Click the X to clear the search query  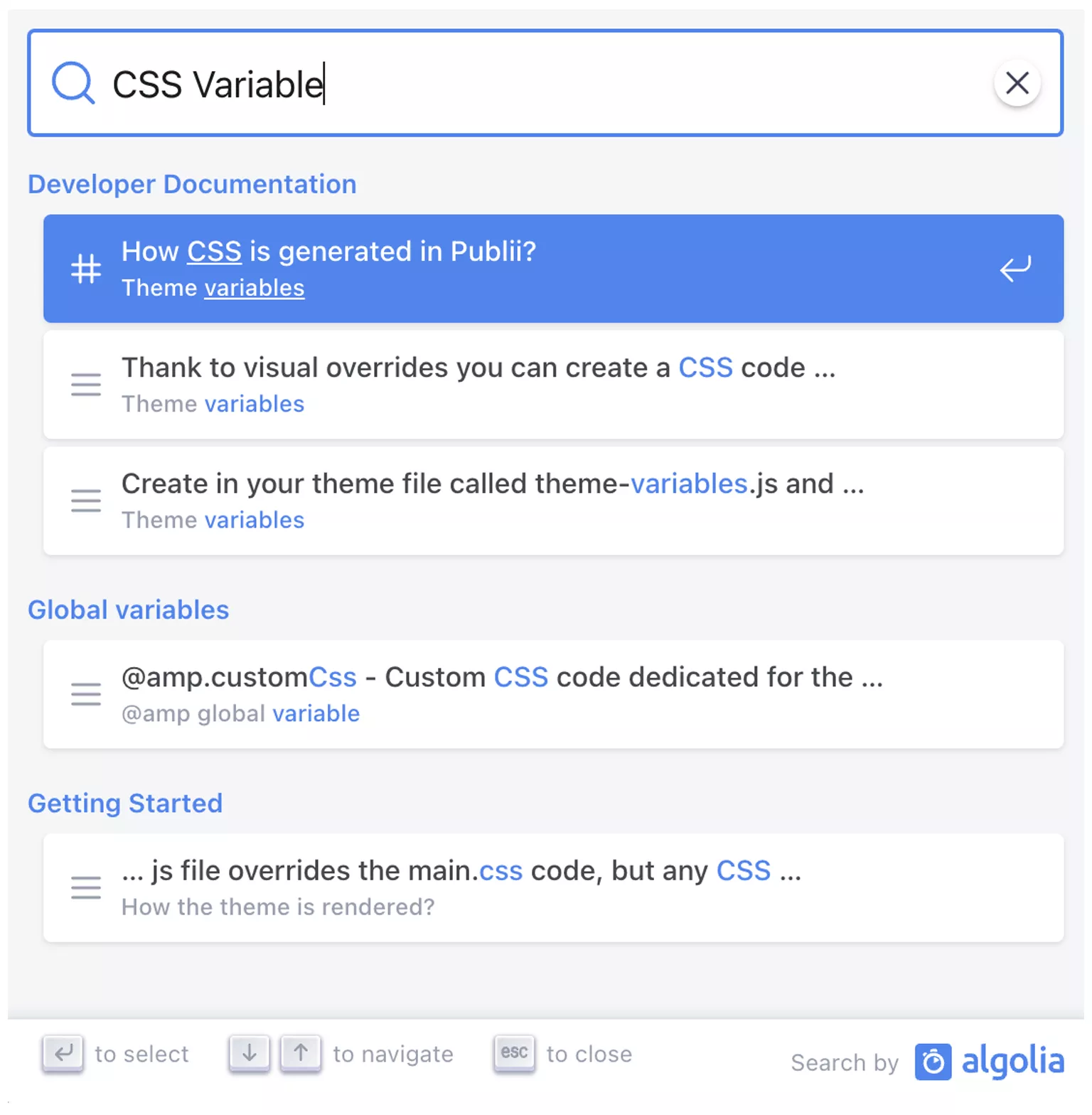(x=1018, y=83)
